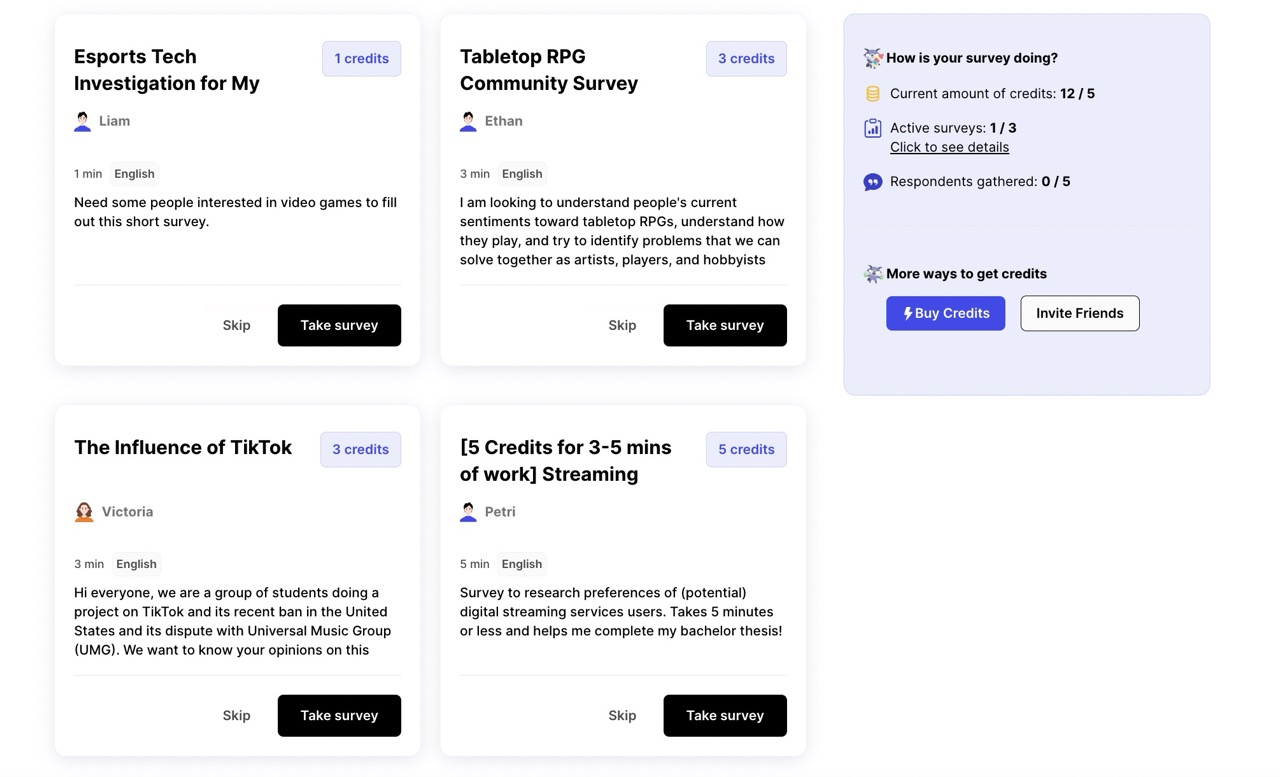Click the respondents speech bubble icon
The height and width of the screenshot is (777, 1280).
pos(873,182)
